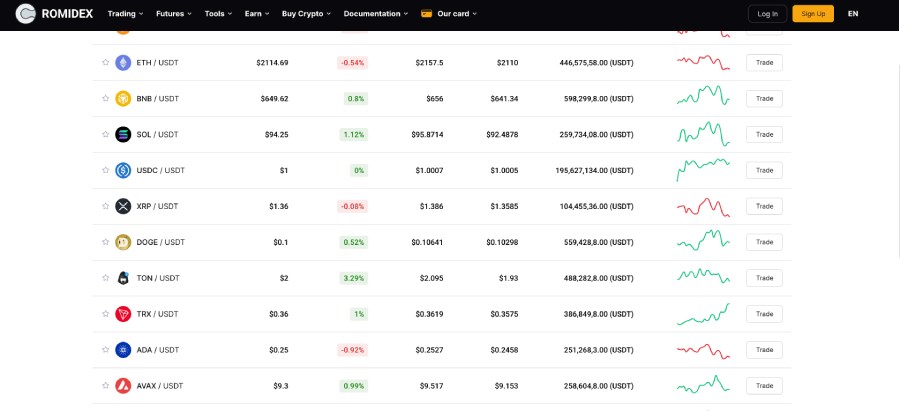900x411 pixels.
Task: Star the USDC / USDT pair
Action: pos(106,170)
